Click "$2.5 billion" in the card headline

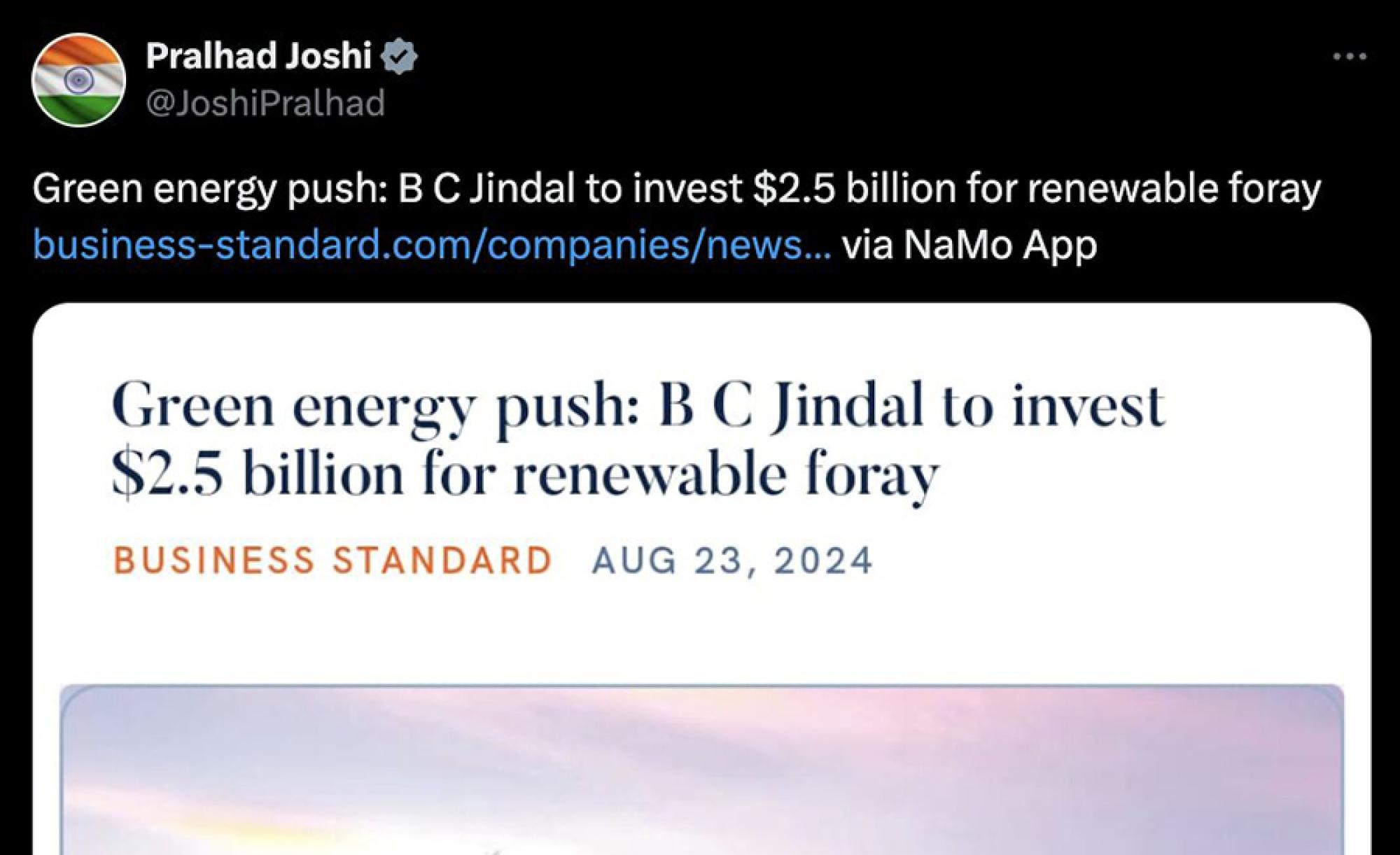click(x=256, y=474)
